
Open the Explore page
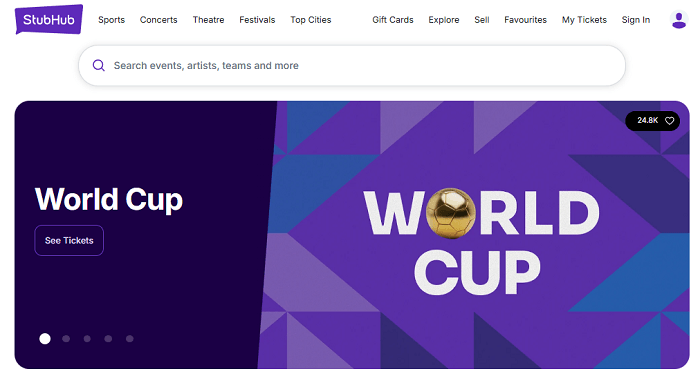(x=444, y=20)
